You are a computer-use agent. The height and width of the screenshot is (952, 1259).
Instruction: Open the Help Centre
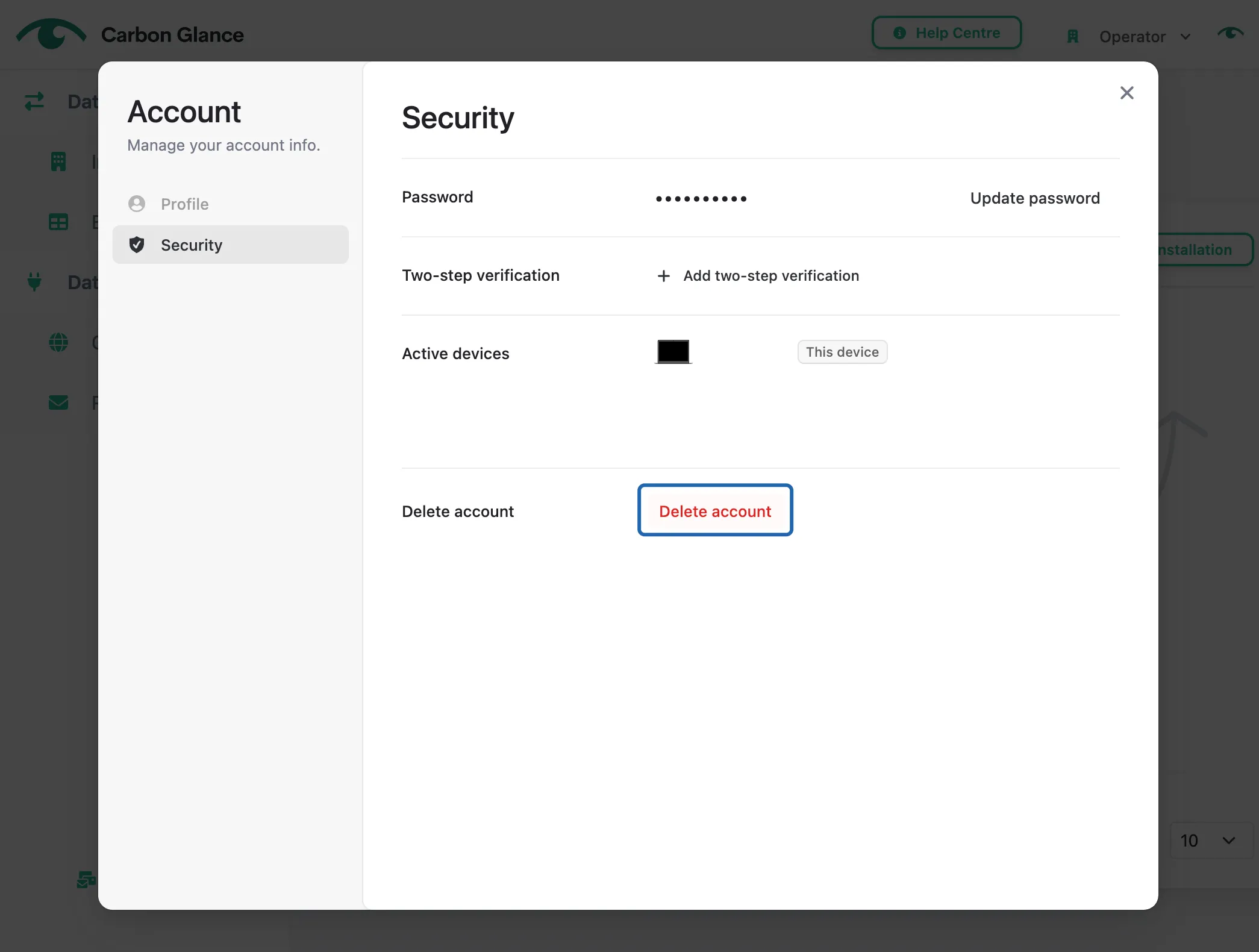[946, 33]
